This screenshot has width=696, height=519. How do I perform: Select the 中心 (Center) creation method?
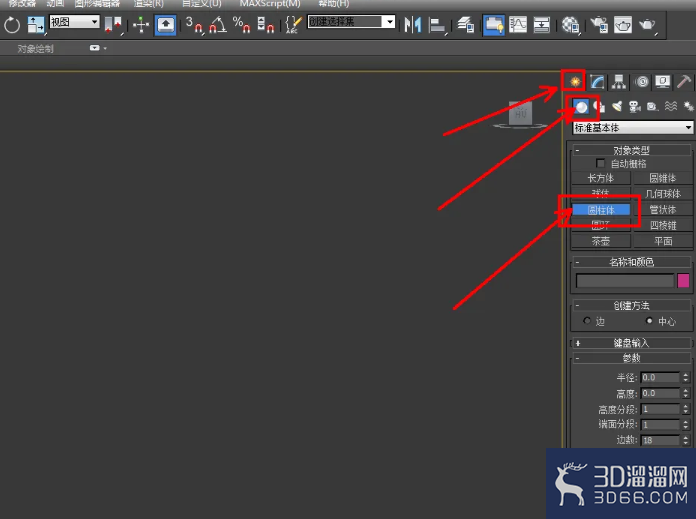650,321
